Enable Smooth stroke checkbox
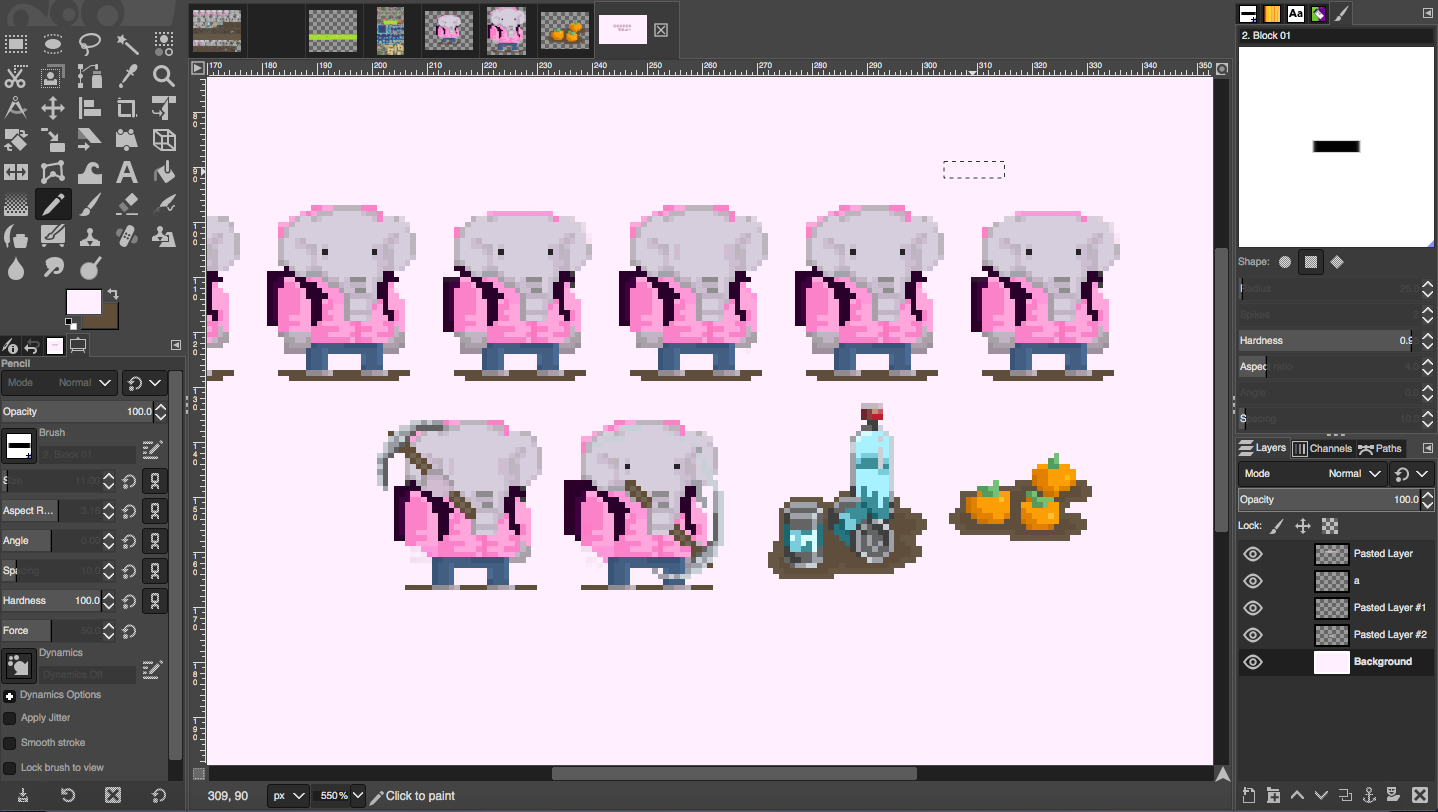Image resolution: width=1438 pixels, height=812 pixels. click(x=10, y=743)
